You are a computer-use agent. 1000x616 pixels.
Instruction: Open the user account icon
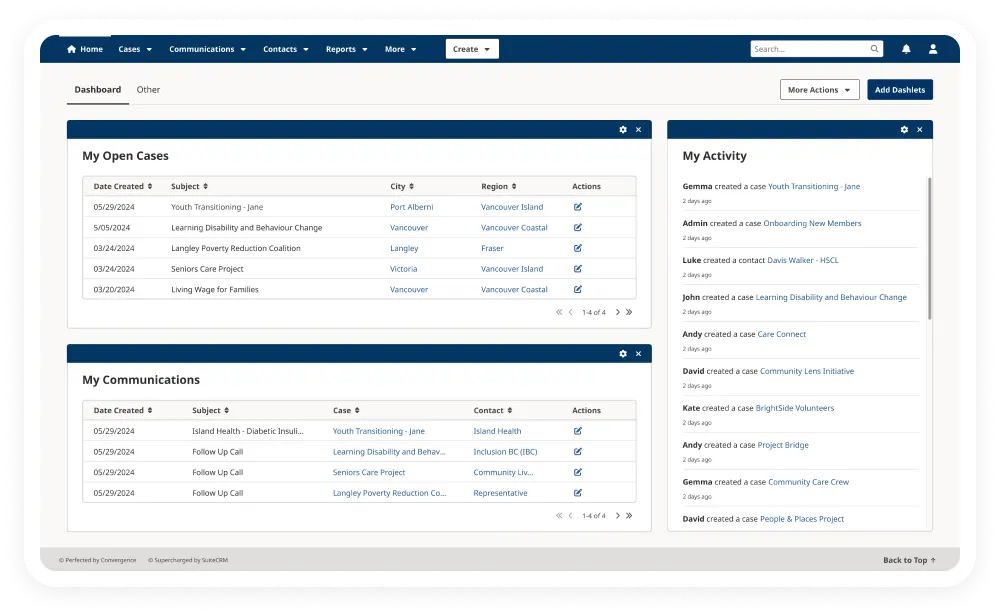pos(932,48)
